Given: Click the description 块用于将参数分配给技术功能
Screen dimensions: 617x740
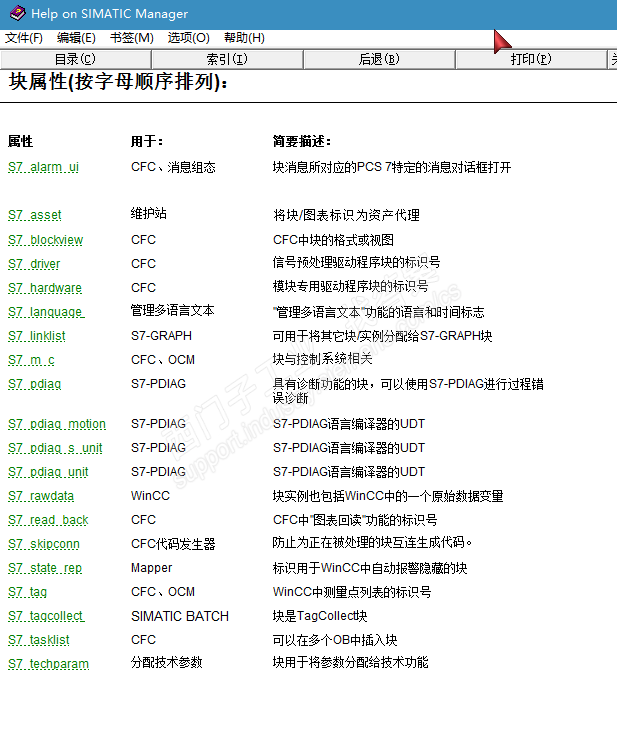Looking at the screenshot, I should (350, 663).
